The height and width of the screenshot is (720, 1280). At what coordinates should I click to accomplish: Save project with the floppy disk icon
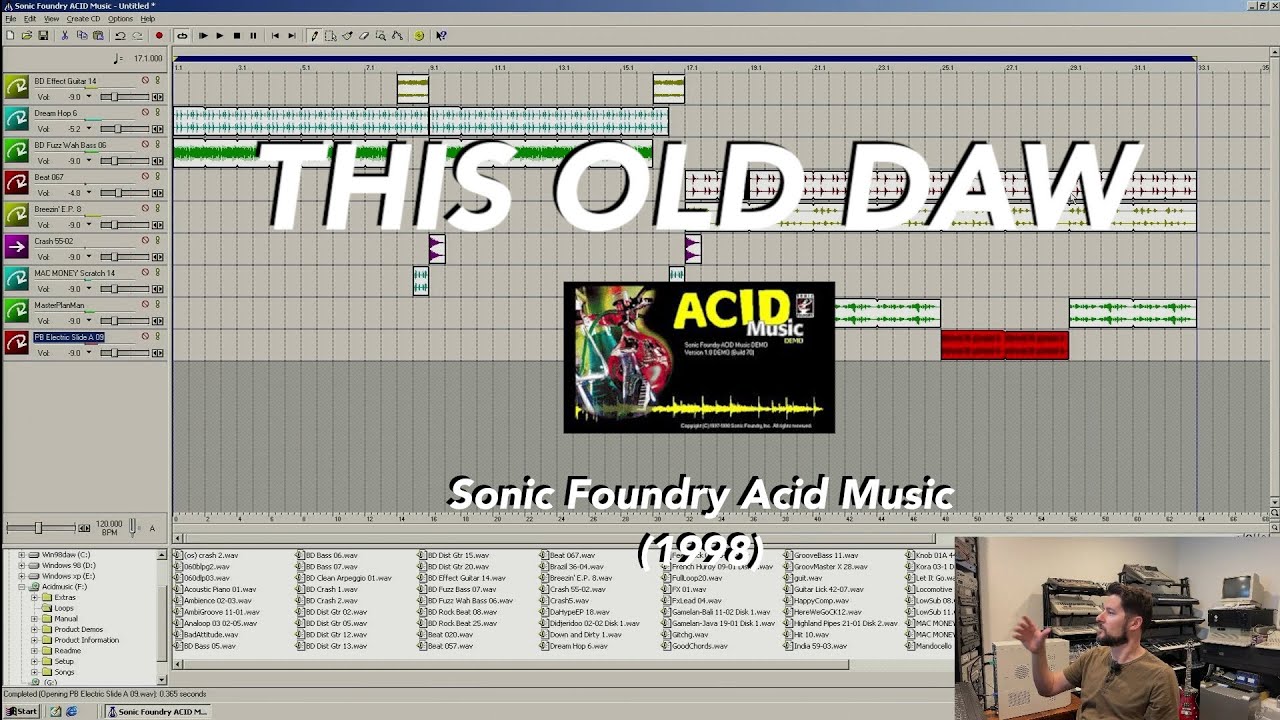click(x=43, y=35)
